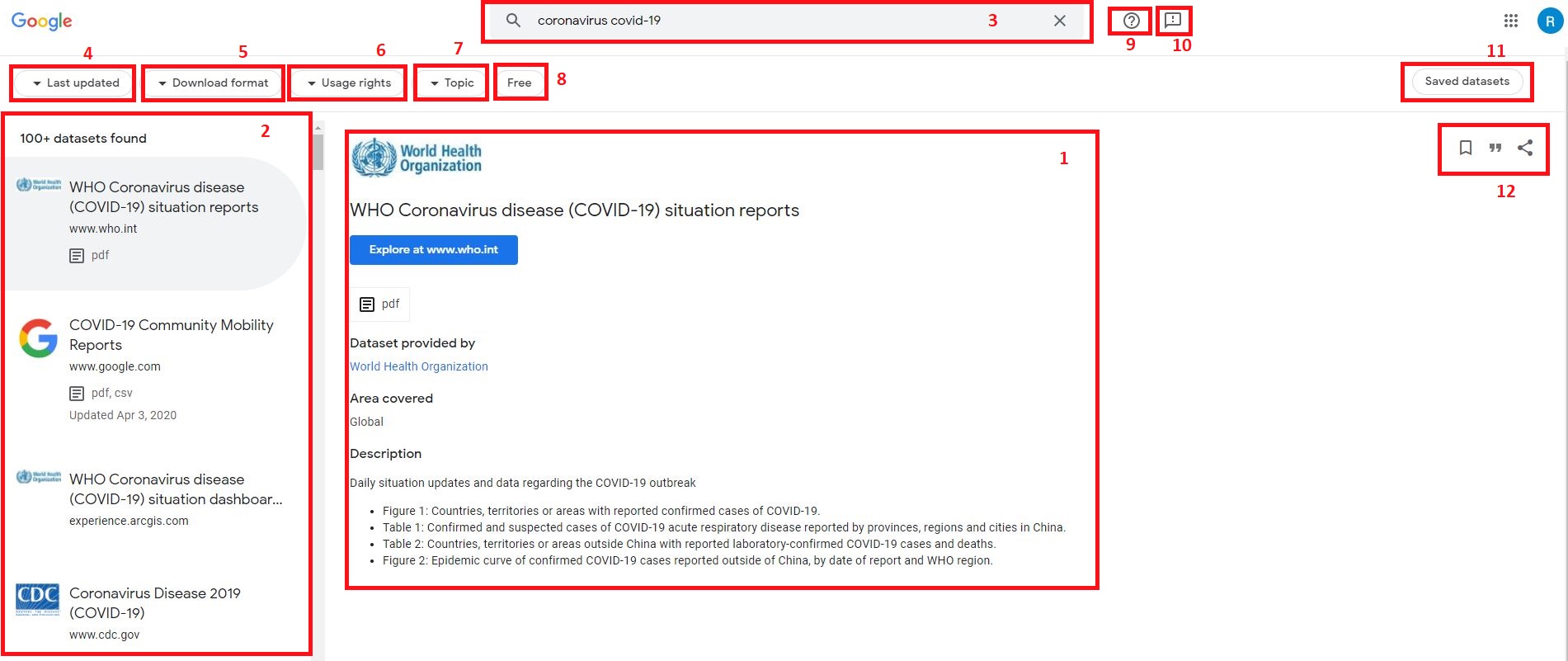The image size is (1568, 661).
Task: Click the pdf format chip in details
Action: [380, 305]
